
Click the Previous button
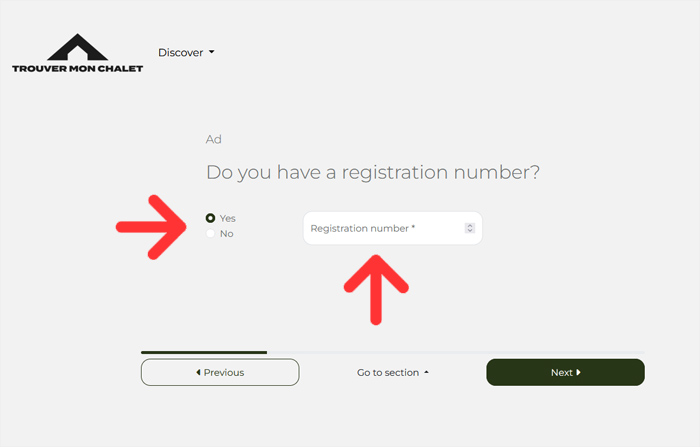click(x=220, y=372)
